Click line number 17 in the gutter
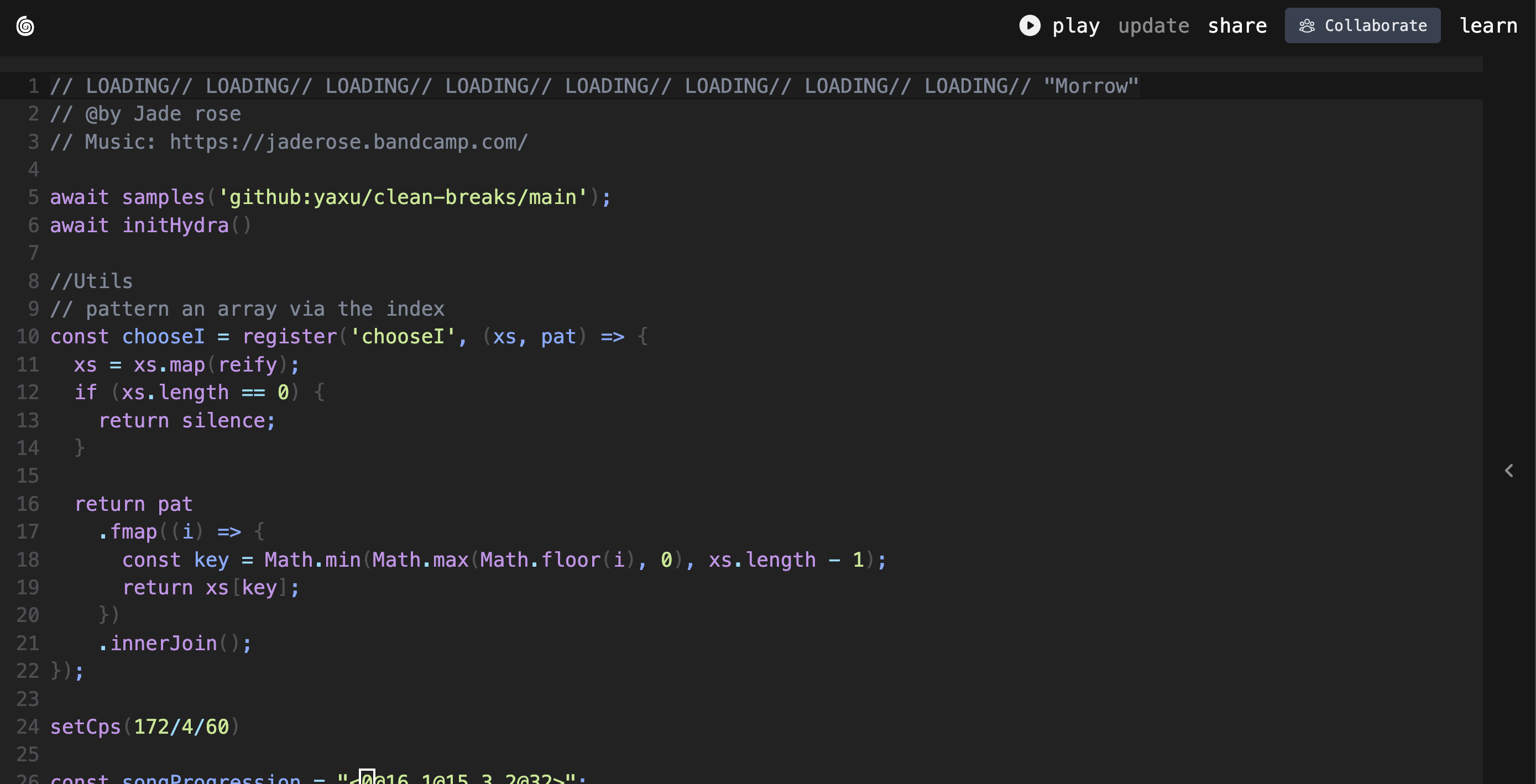 pyautogui.click(x=28, y=532)
